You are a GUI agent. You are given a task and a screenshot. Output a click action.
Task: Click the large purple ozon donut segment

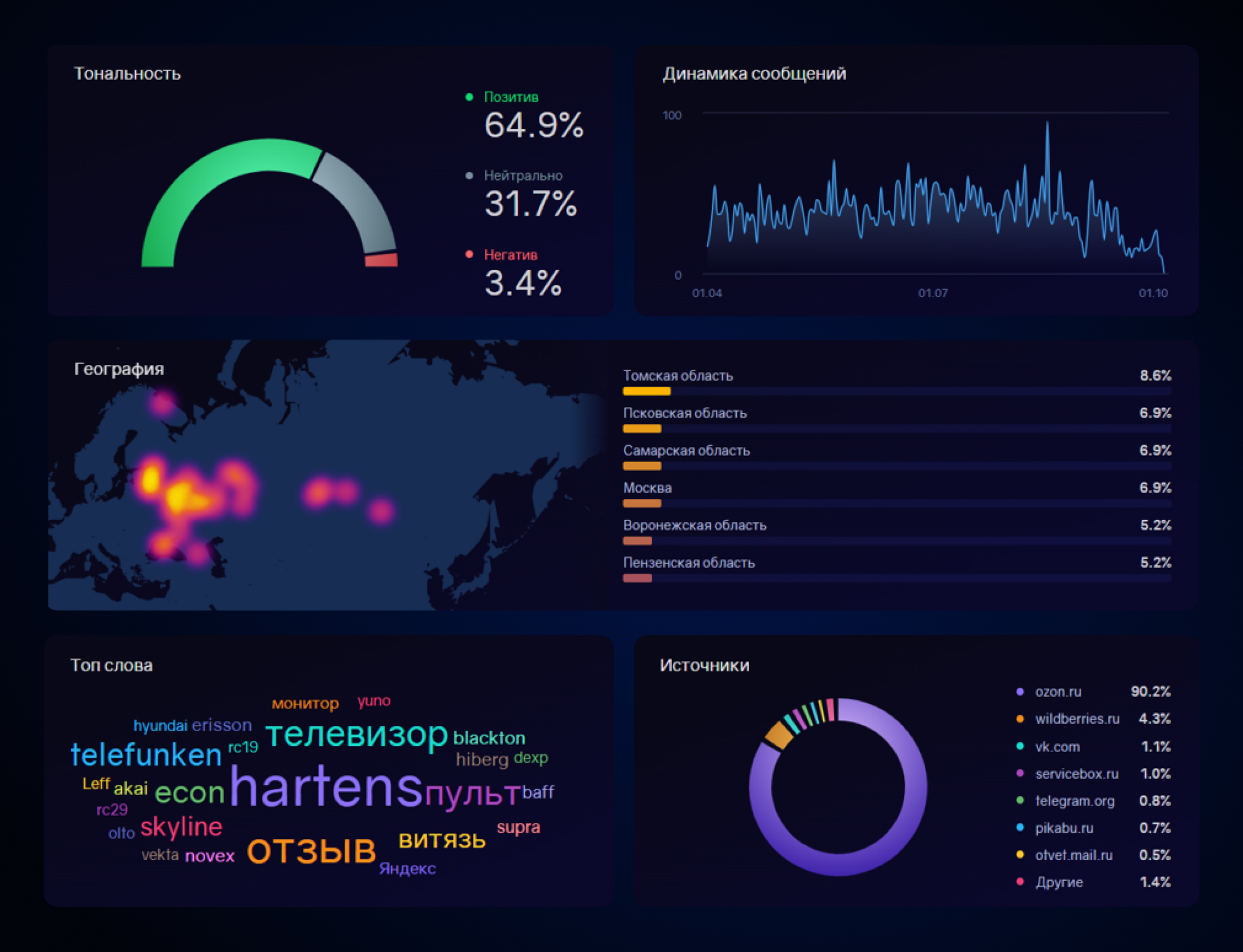pyautogui.click(x=838, y=865)
